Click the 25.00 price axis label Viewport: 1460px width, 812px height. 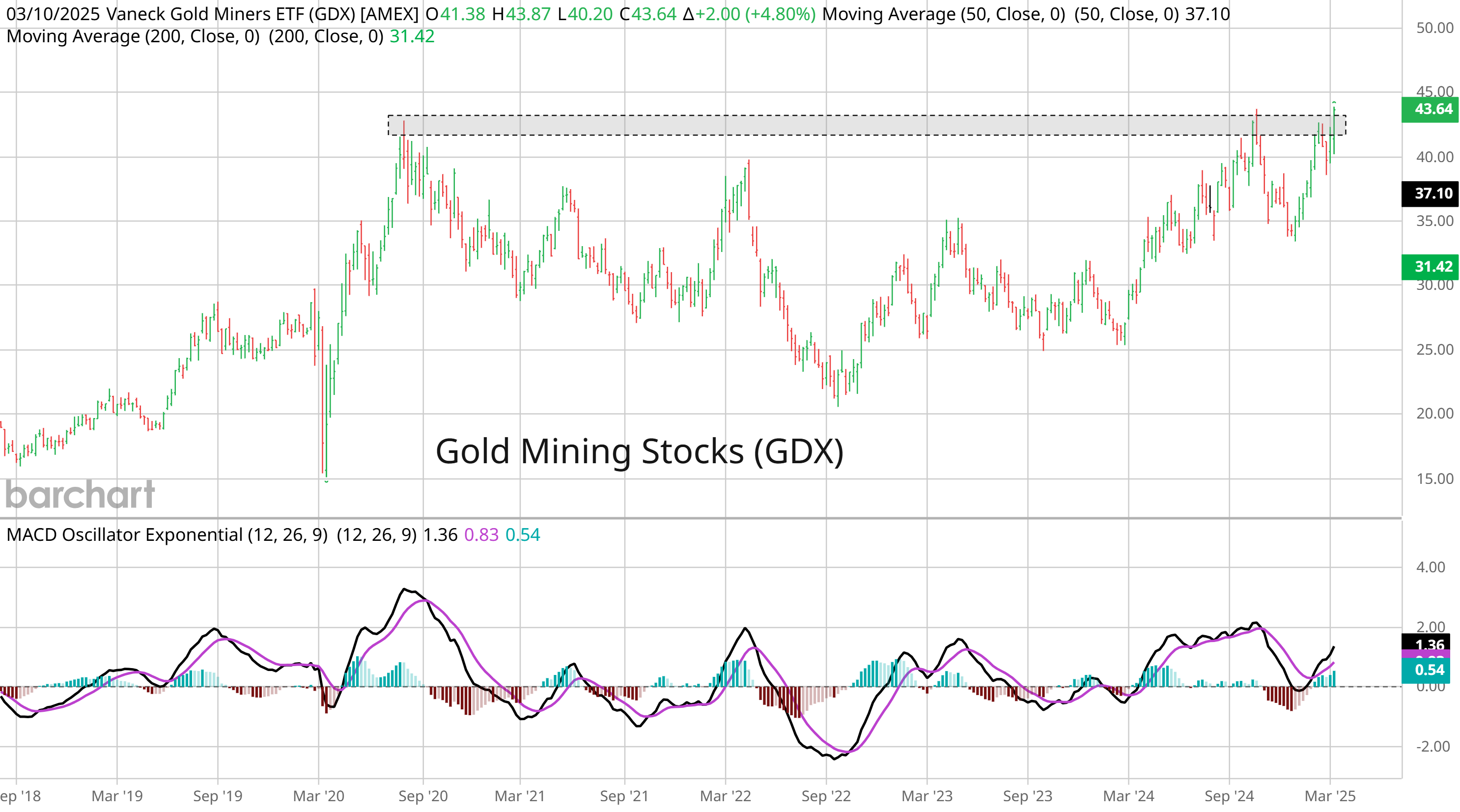[1434, 350]
